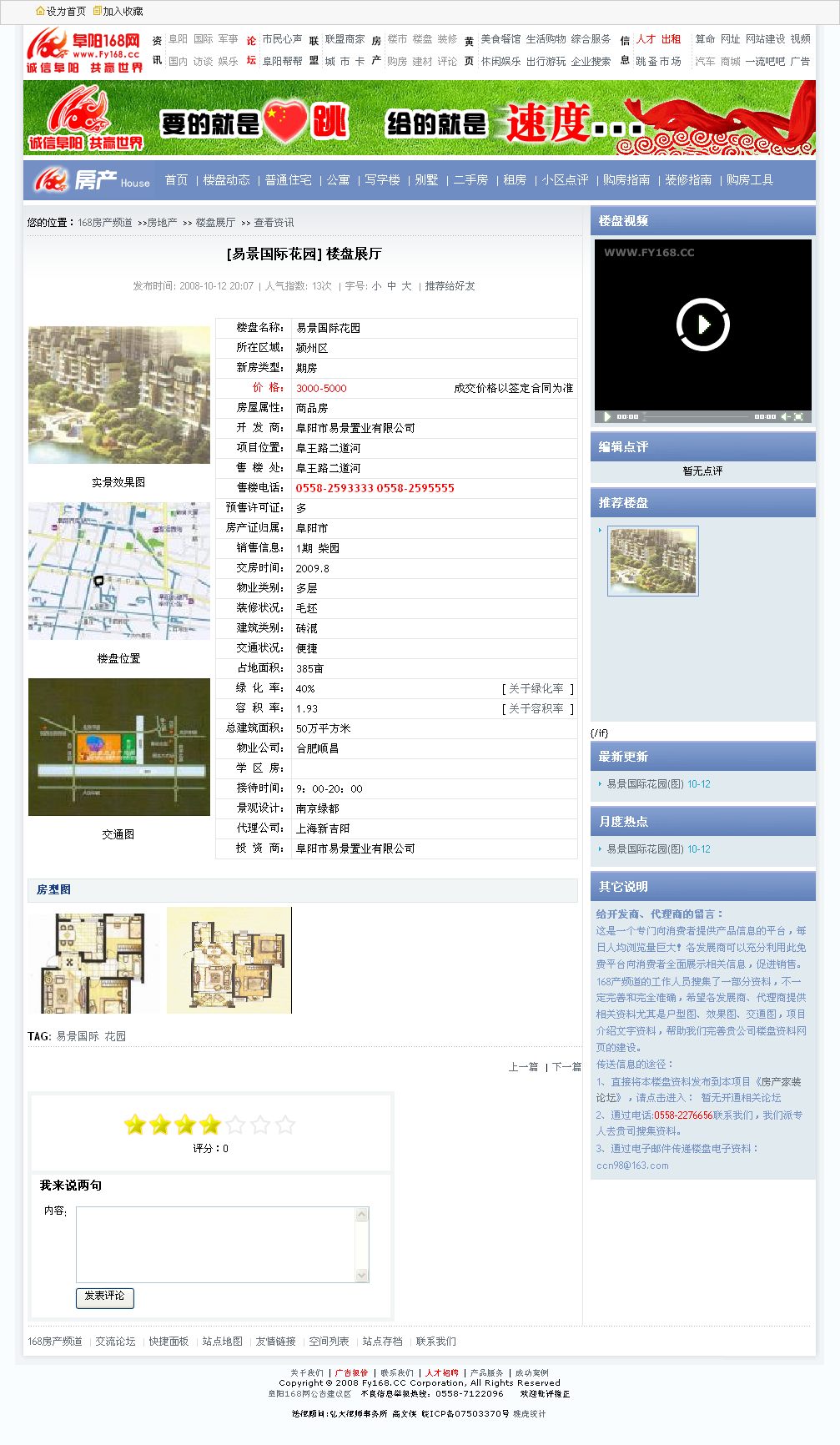Open 联系我们 in footer navigation bar
Screen dimensions: 840x1445
pyautogui.click(x=436, y=1342)
